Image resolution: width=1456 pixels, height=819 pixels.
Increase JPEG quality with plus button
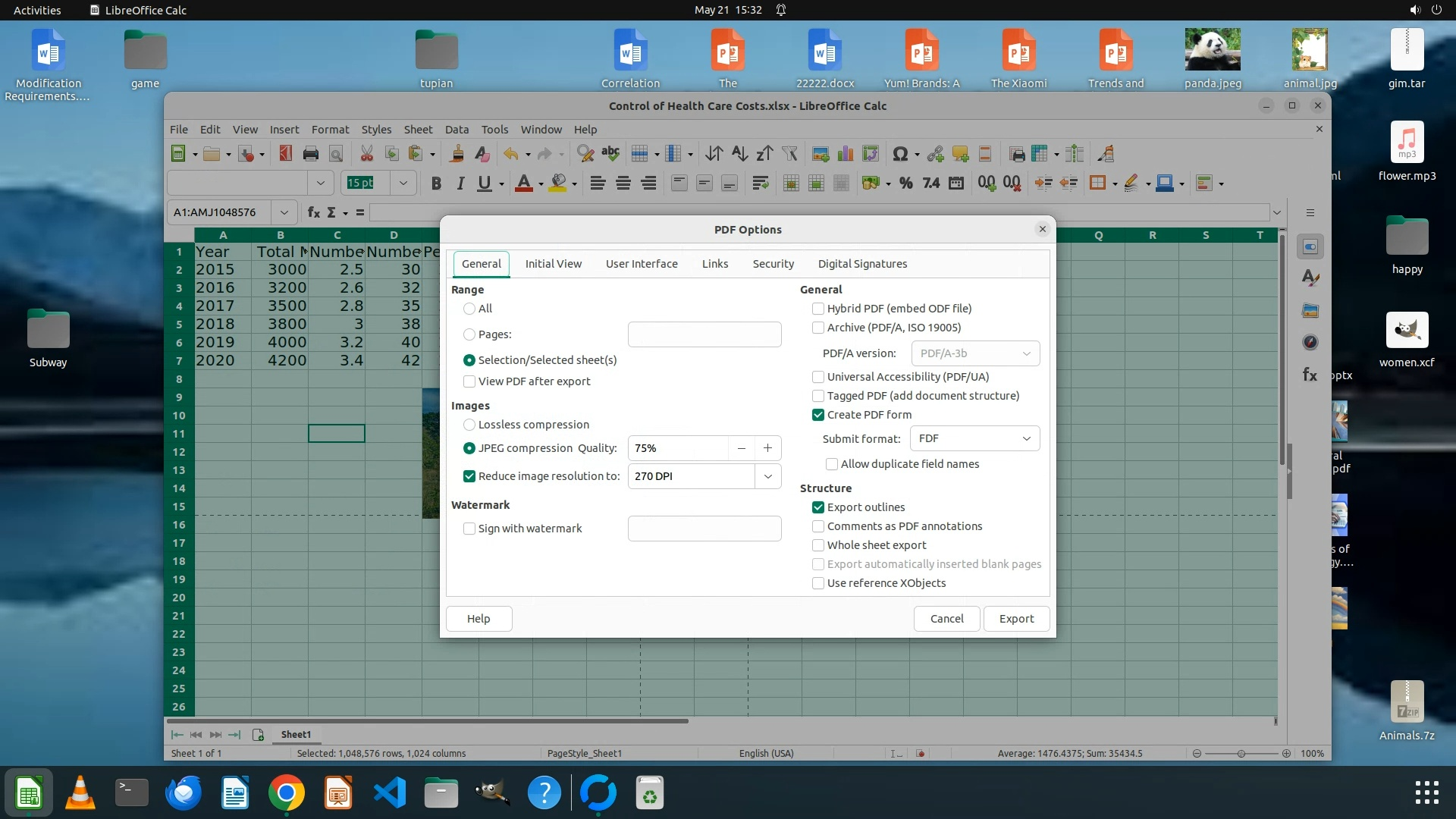click(x=767, y=448)
